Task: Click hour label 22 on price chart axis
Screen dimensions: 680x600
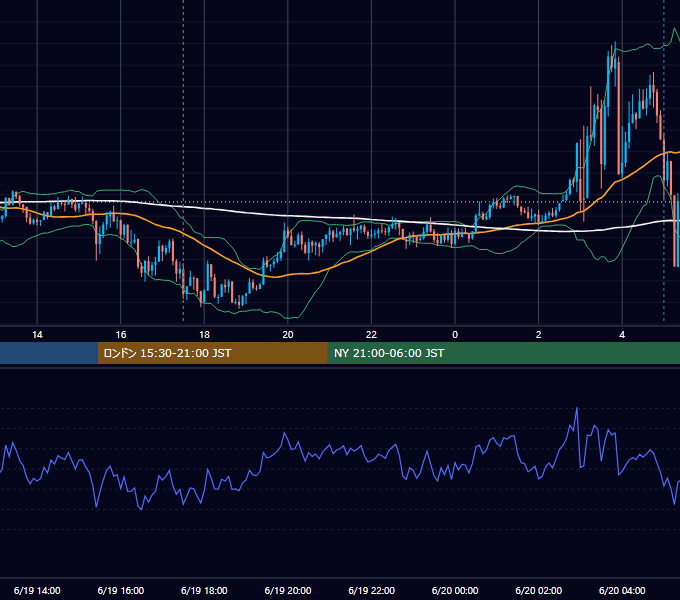Action: 372,335
